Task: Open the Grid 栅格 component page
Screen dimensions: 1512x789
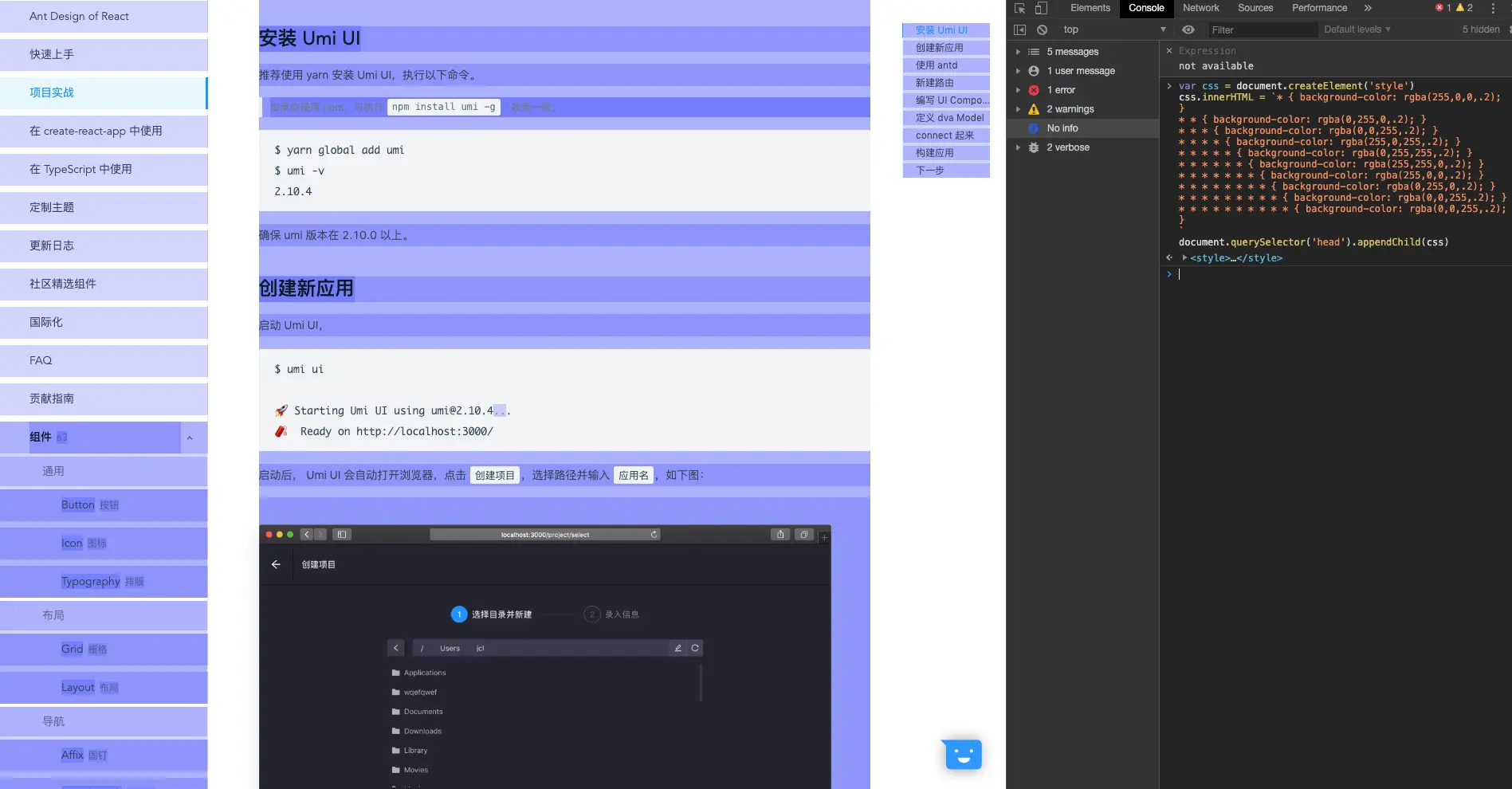Action: point(104,650)
